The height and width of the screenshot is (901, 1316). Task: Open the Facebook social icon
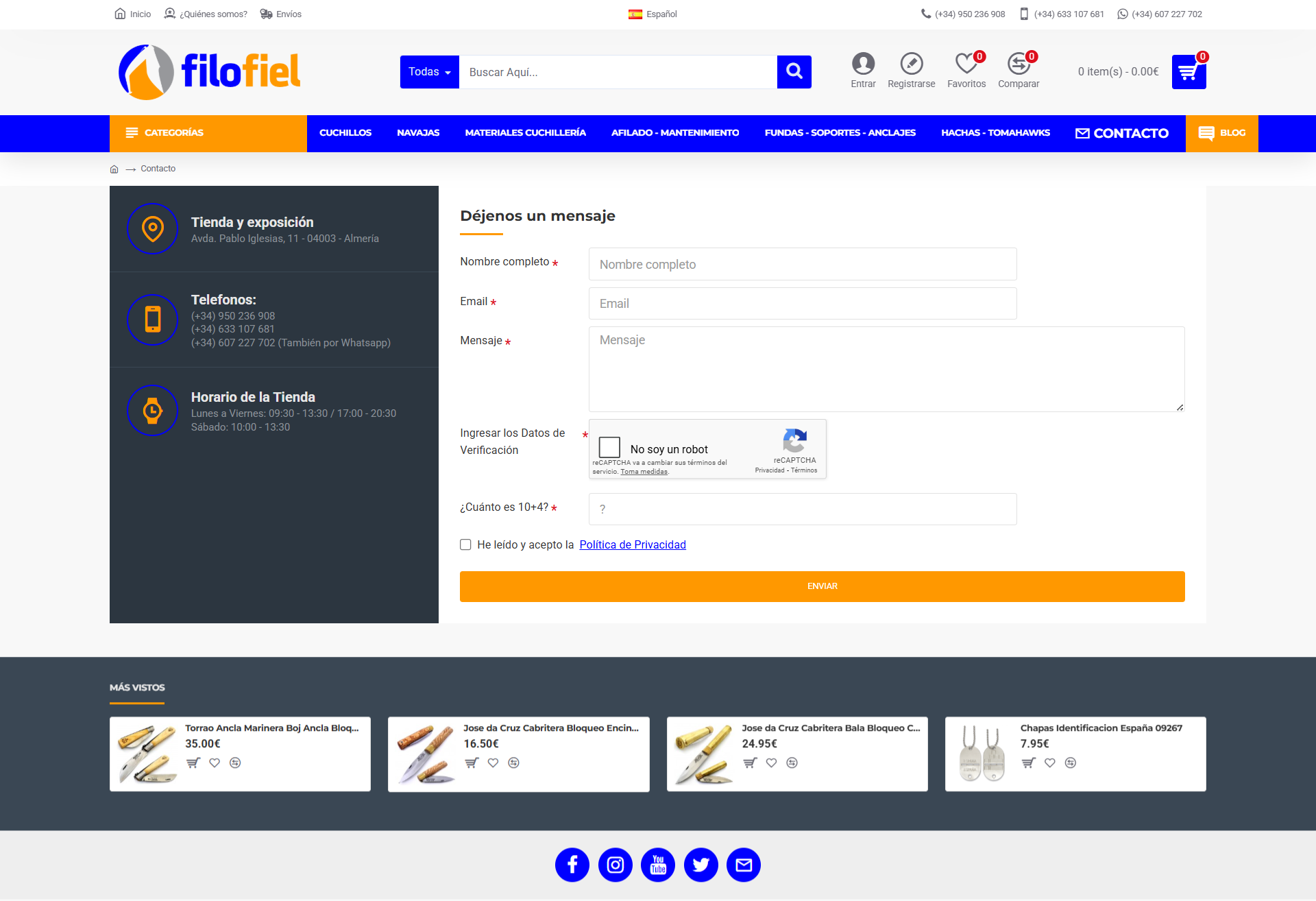[572, 865]
